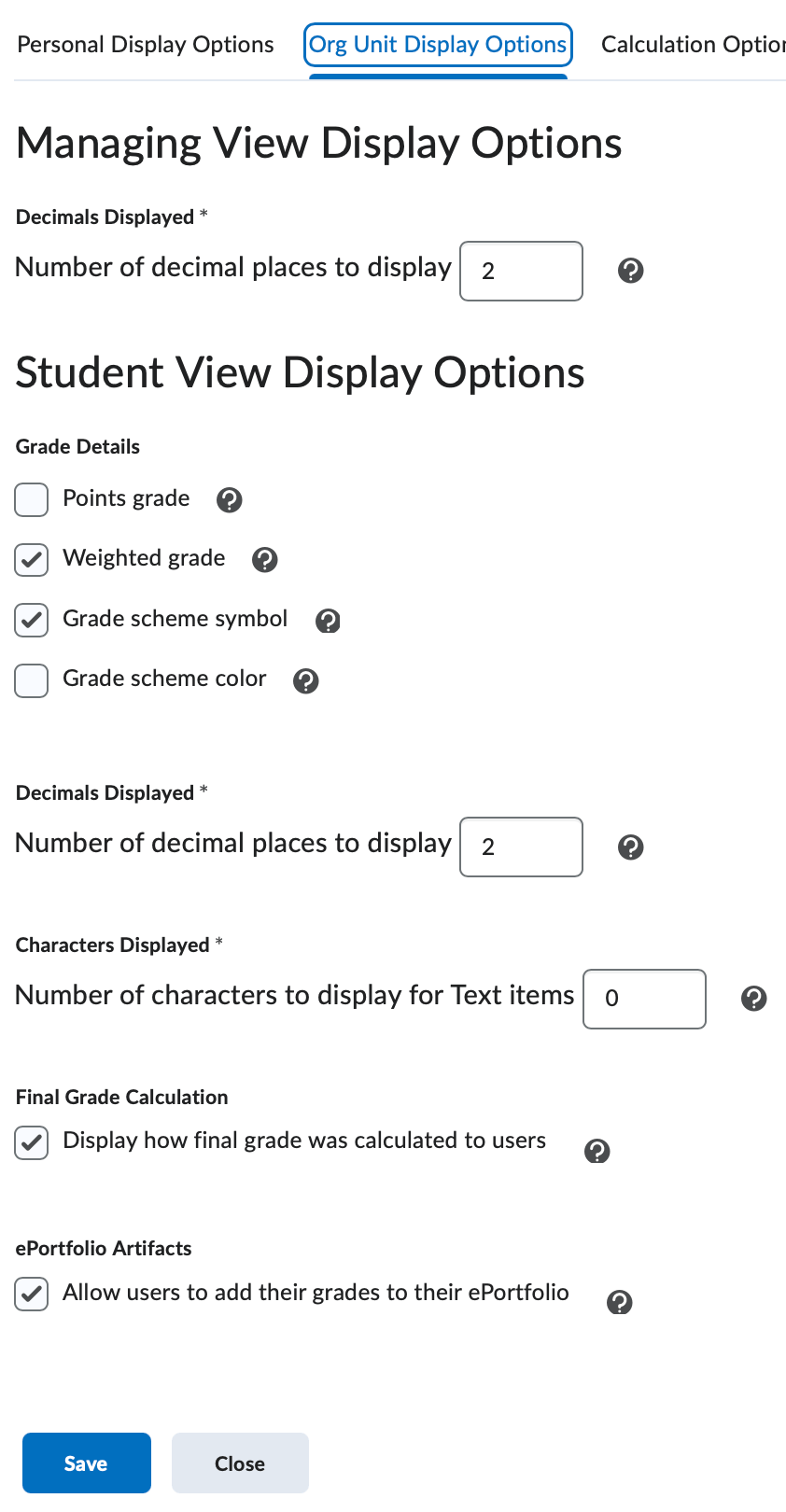Screen dimensions: 786x1512
Task: Close the display options page
Action: click(240, 1463)
